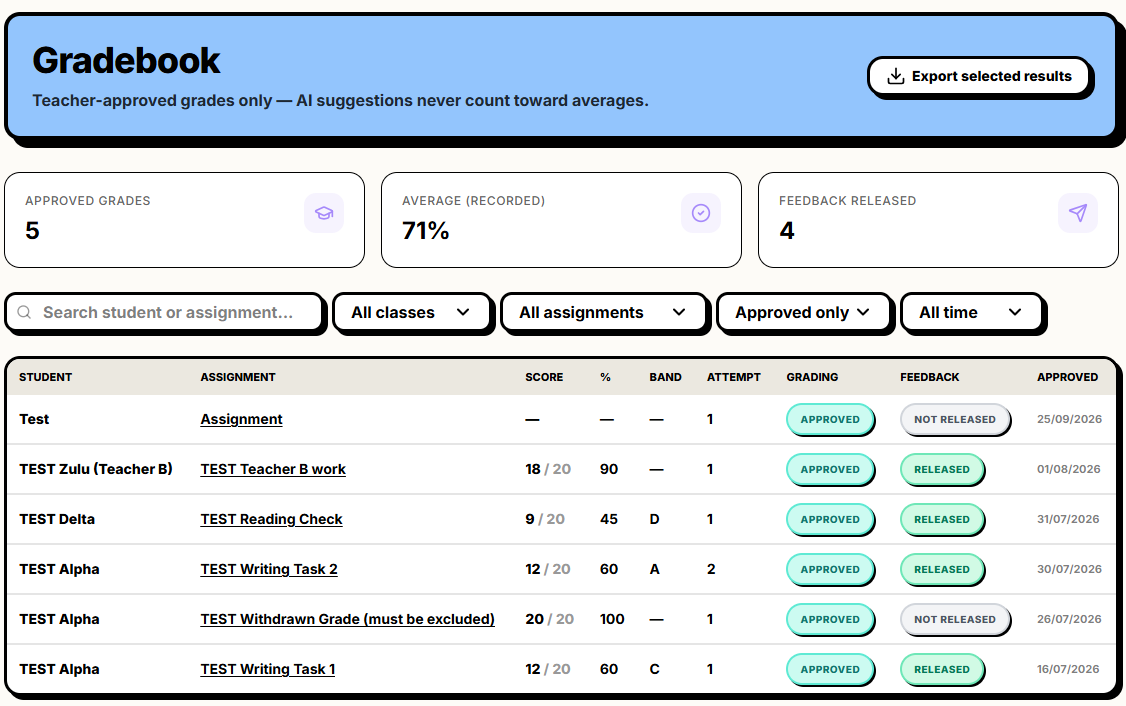
Task: Click approved date 01/08/2026
Action: tap(1069, 469)
